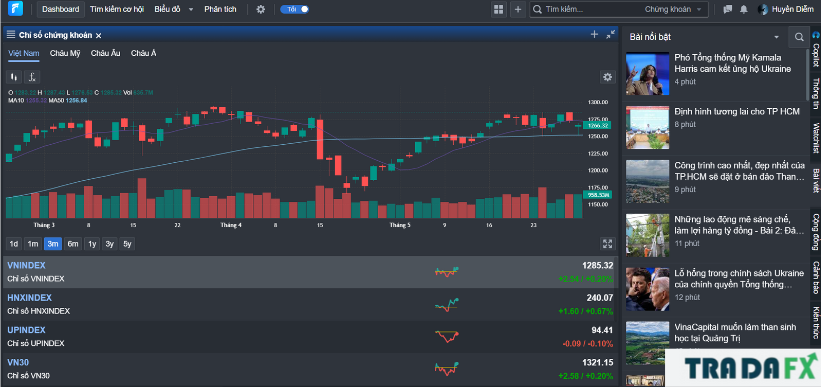821x387 pixels.
Task: Open the Công trình cao nhất article
Action: 739,171
